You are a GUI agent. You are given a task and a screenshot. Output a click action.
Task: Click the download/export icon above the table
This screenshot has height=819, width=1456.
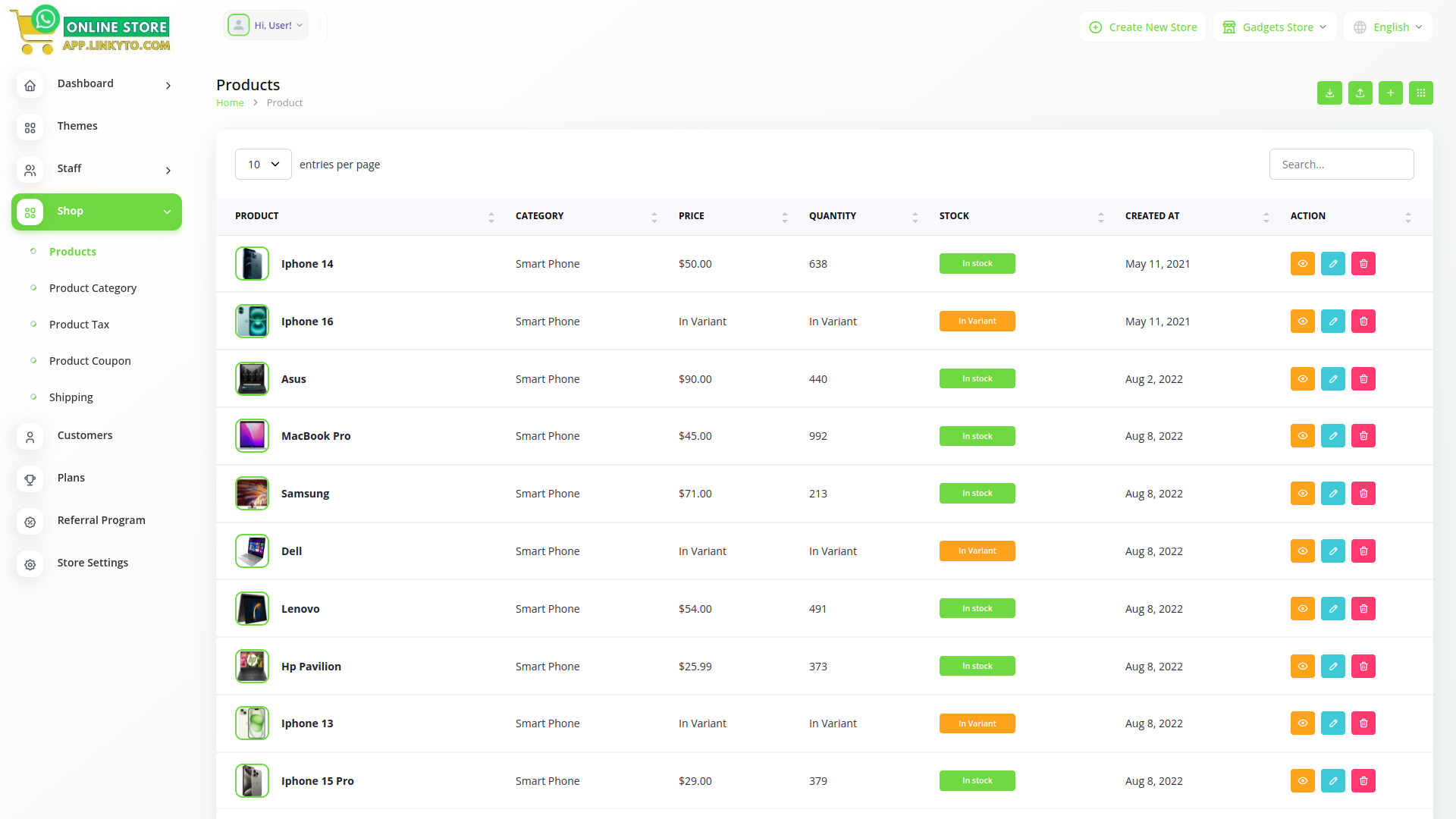tap(1329, 93)
